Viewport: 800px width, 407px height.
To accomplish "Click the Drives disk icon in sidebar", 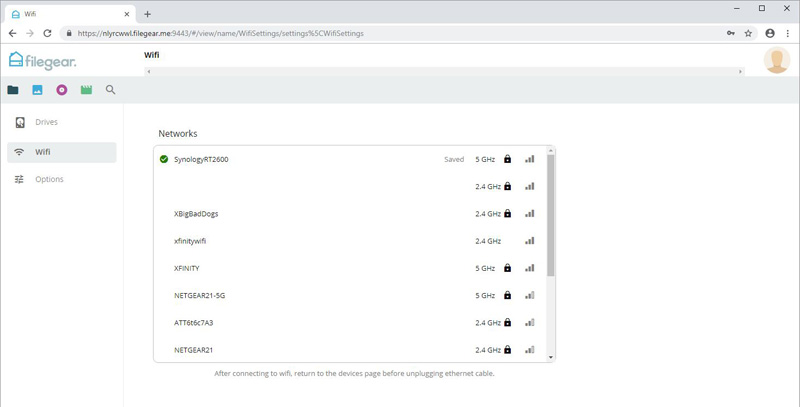I will tap(20, 122).
